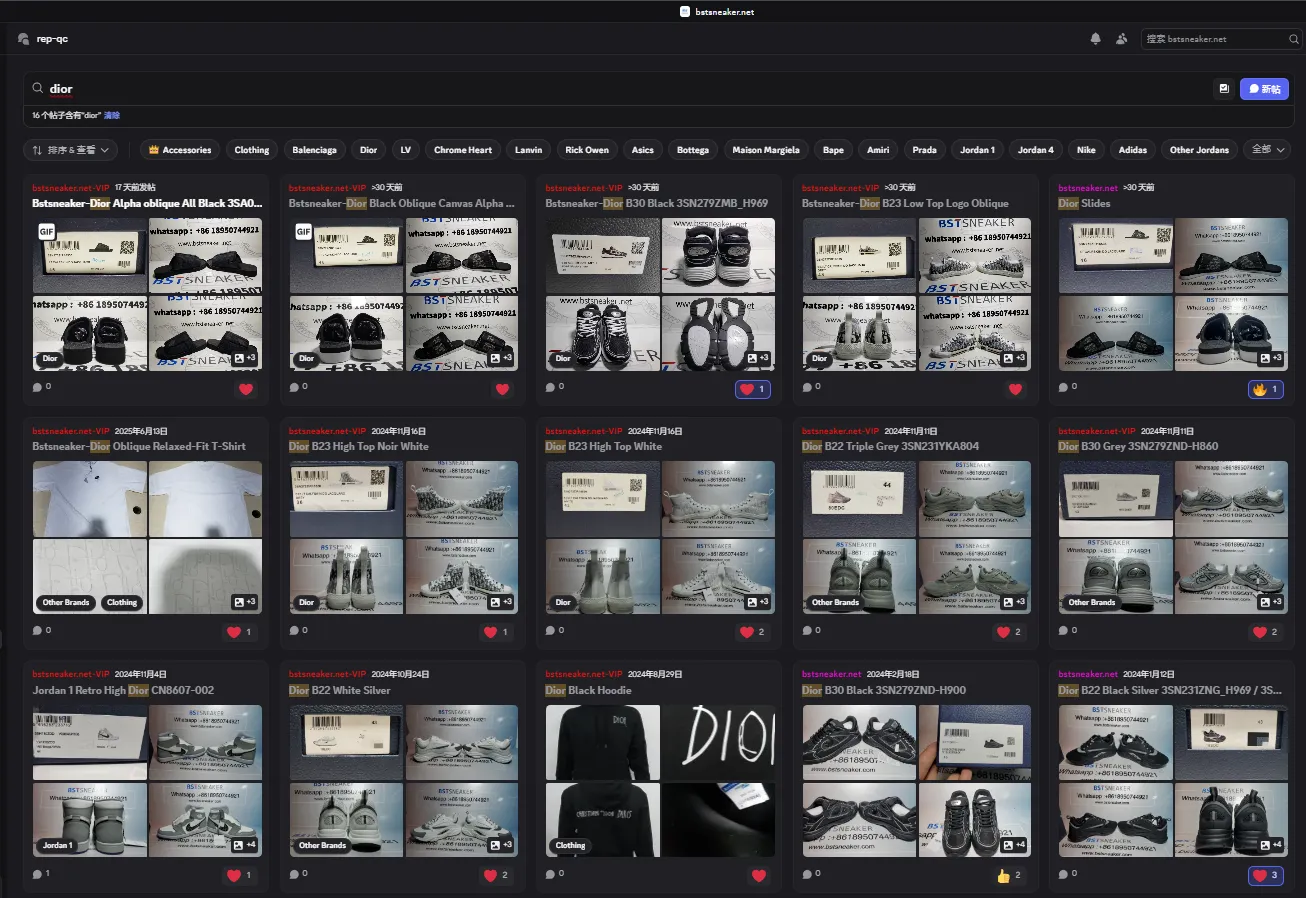Viewport: 1306px width, 898px height.
Task: Click the magnifier icon in server search
Action: pyautogui.click(x=1295, y=39)
